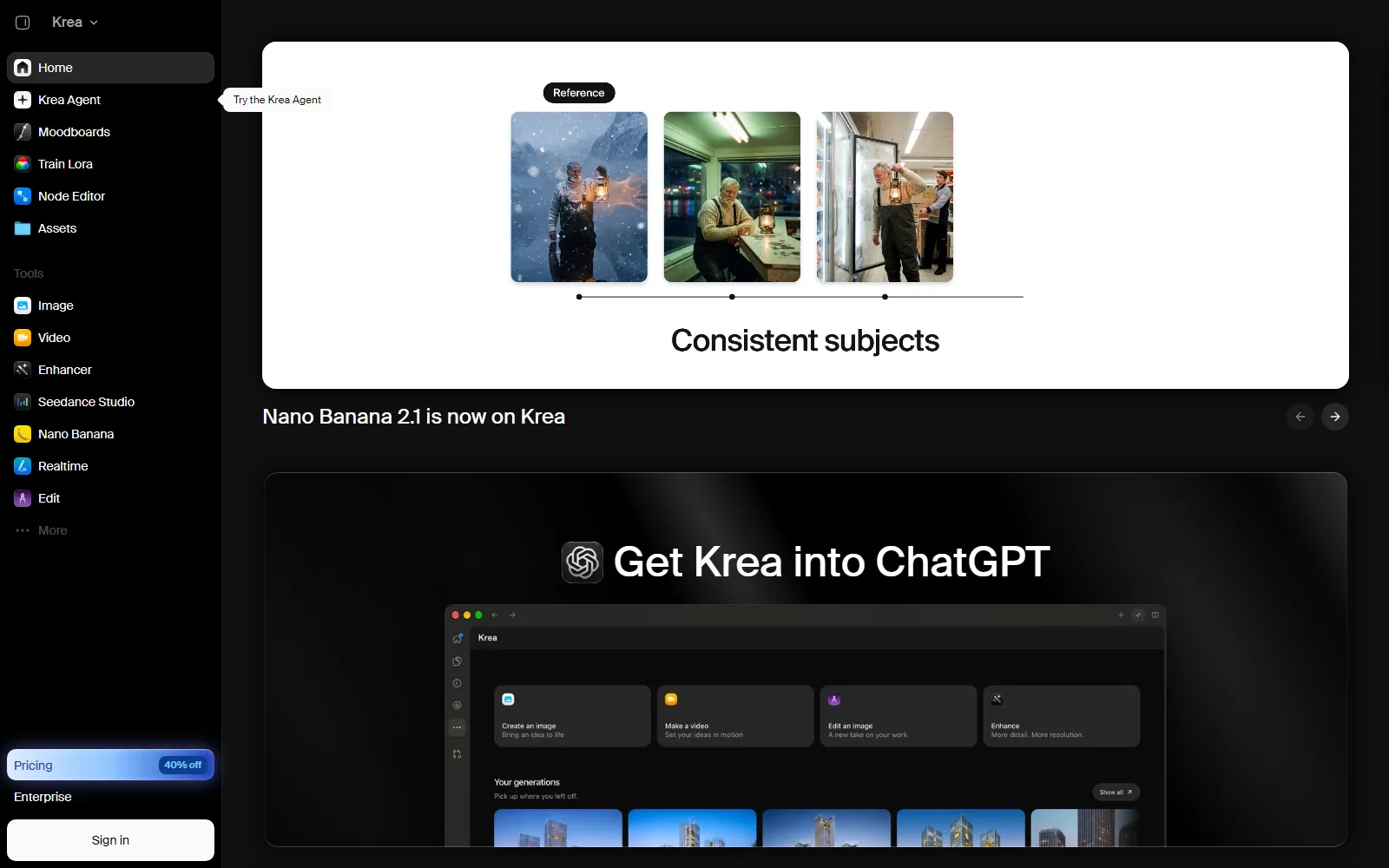Open the Assets folder icon
The image size is (1389, 868).
(x=23, y=228)
